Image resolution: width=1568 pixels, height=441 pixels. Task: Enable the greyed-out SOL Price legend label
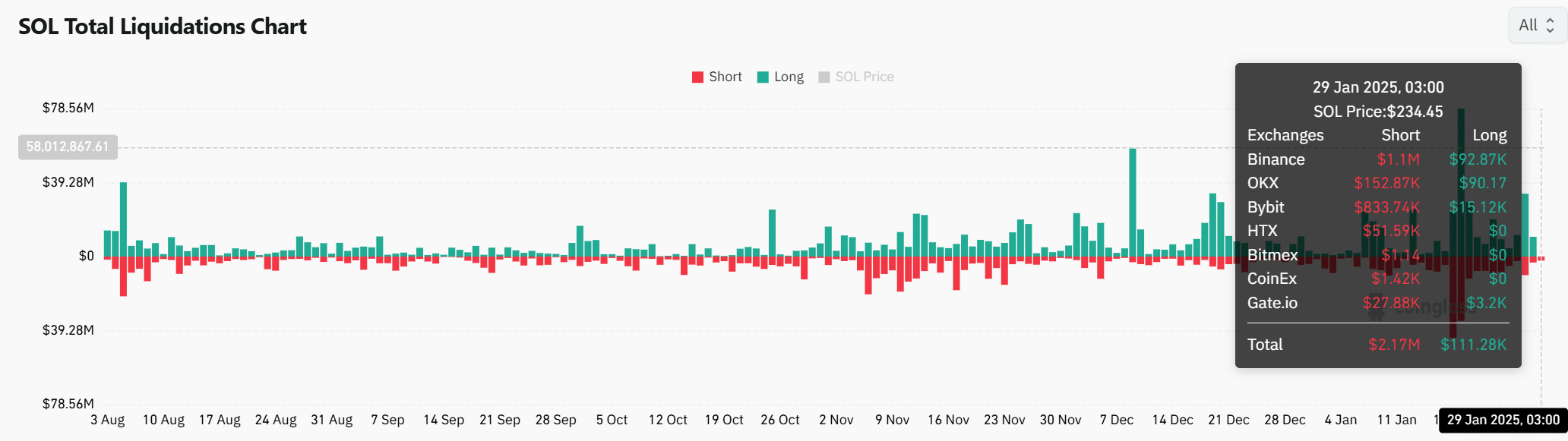(x=864, y=77)
